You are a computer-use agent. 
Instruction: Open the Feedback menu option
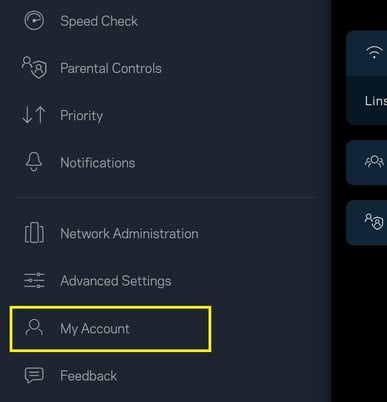[88, 376]
